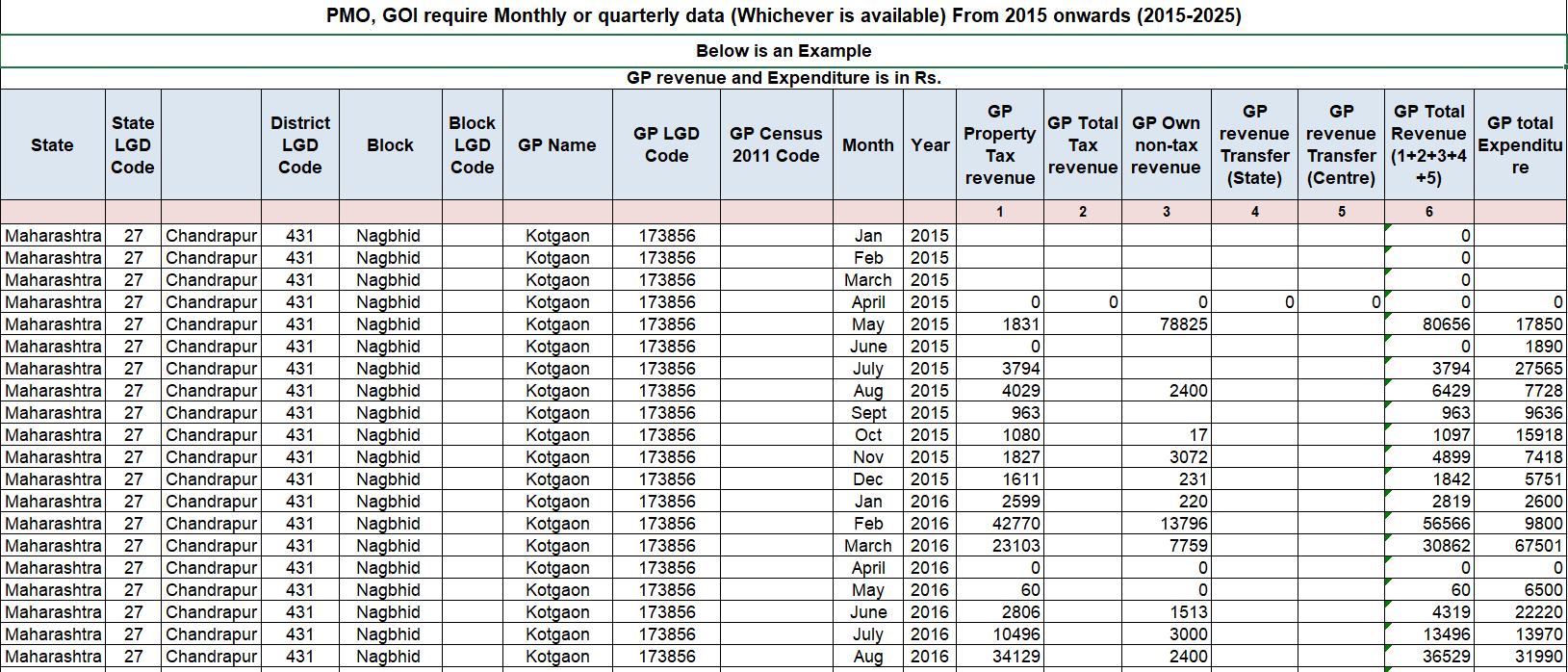Click the 'GP Total Revenue (1+2+3+4+5)' header
This screenshot has width=1568, height=672.
1428,145
